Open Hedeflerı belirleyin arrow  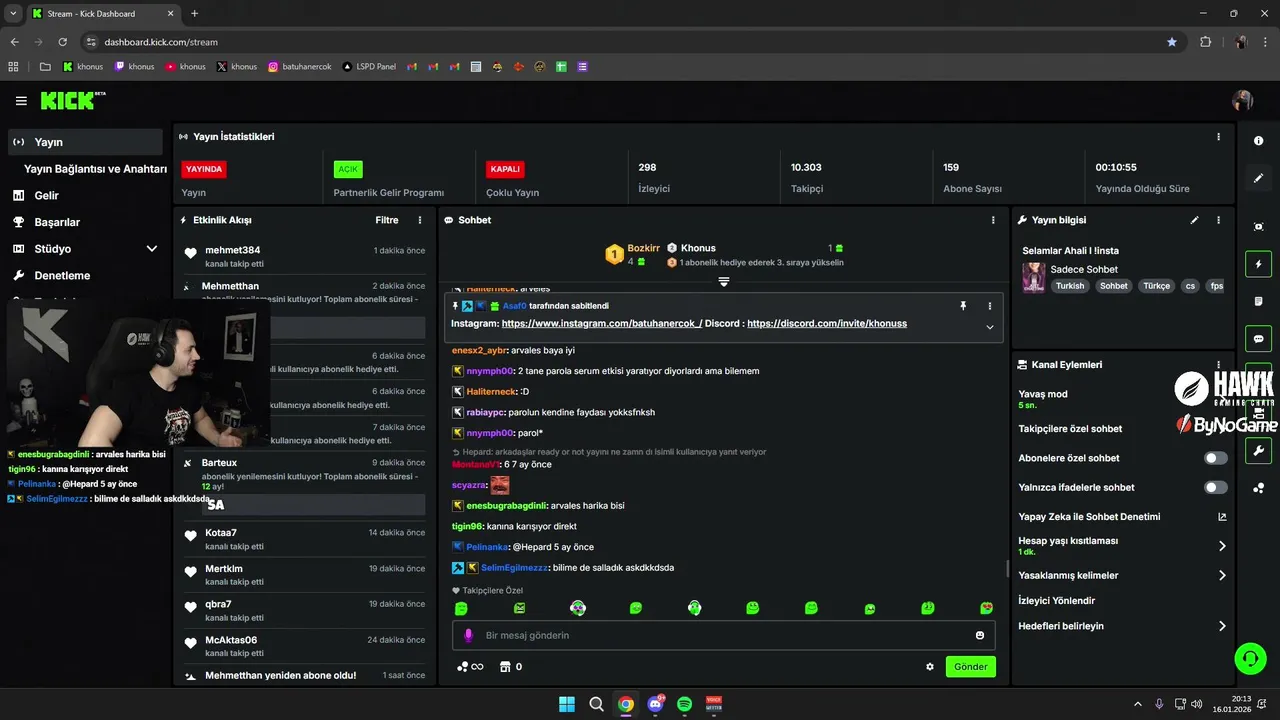point(1222,626)
